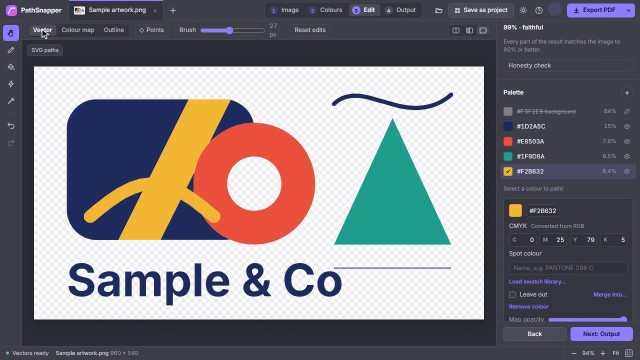Select the lightning bolt auto-fix tool
640x360 pixels.
(11, 84)
